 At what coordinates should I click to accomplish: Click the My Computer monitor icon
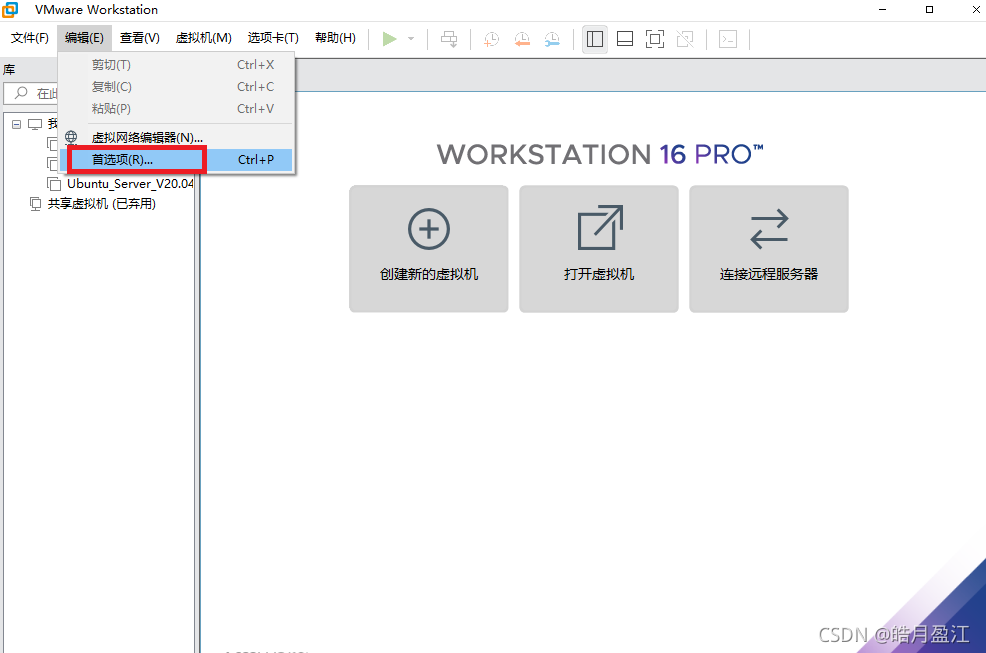pos(35,125)
